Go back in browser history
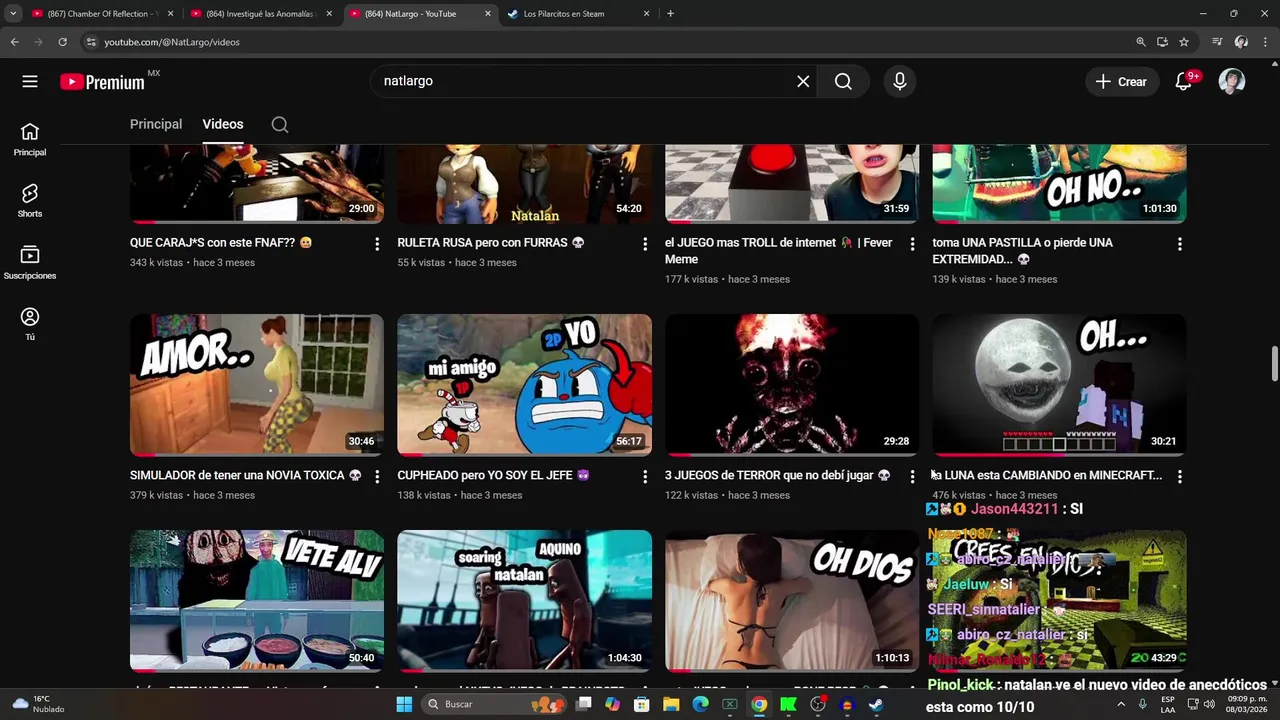 (x=14, y=42)
